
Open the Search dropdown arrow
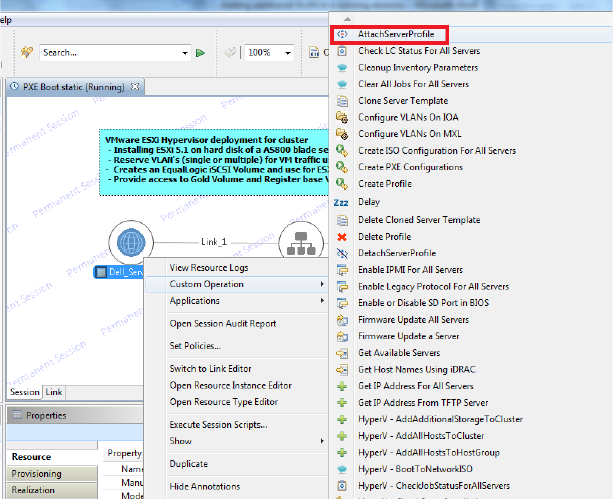tap(187, 53)
